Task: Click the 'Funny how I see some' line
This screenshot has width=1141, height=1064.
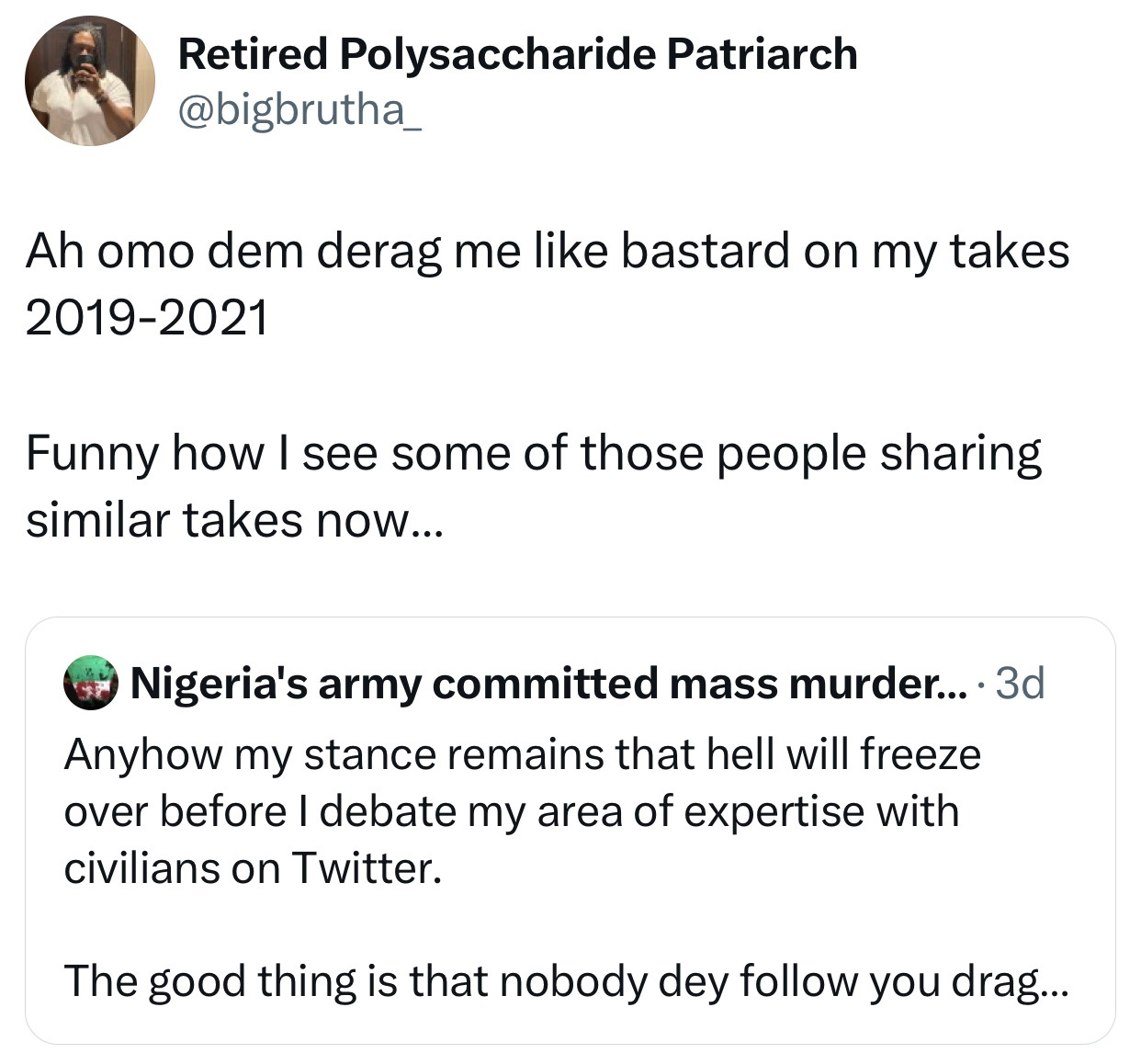Action: (533, 454)
